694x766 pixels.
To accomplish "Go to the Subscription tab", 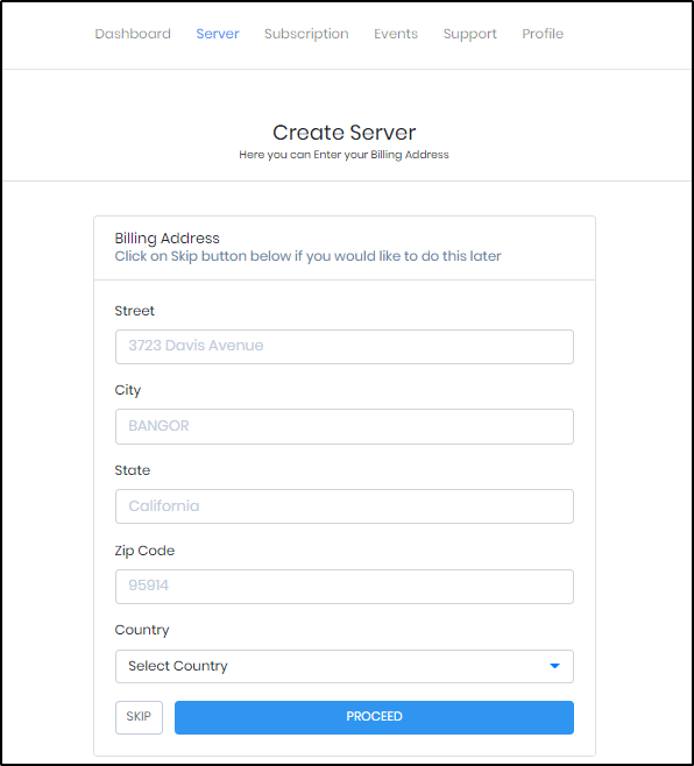I will tap(306, 34).
